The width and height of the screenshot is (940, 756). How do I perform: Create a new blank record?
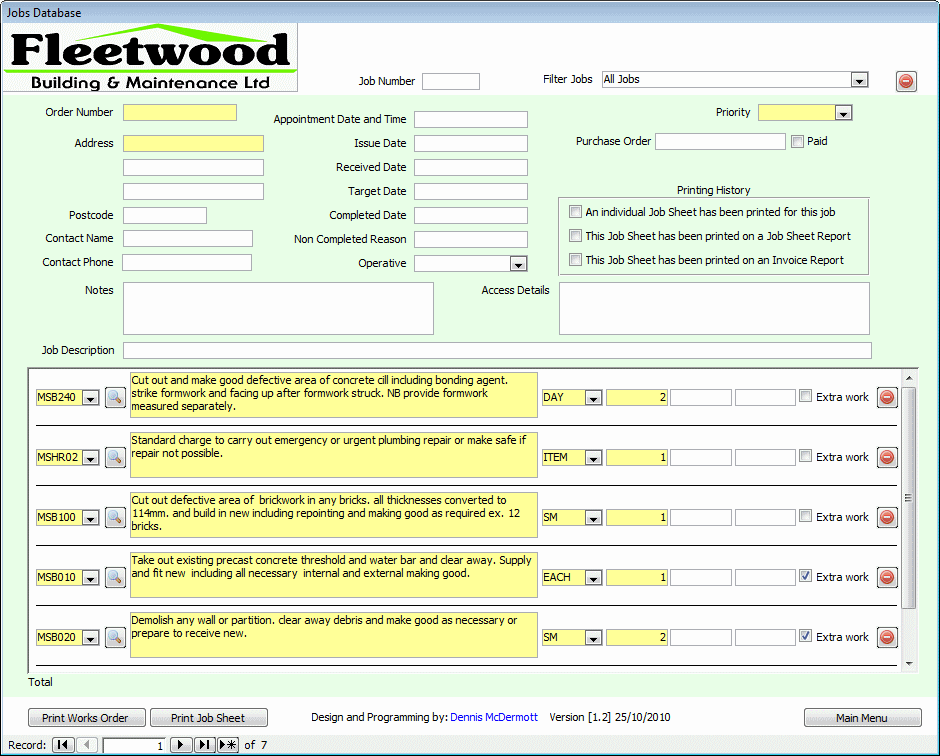(228, 745)
